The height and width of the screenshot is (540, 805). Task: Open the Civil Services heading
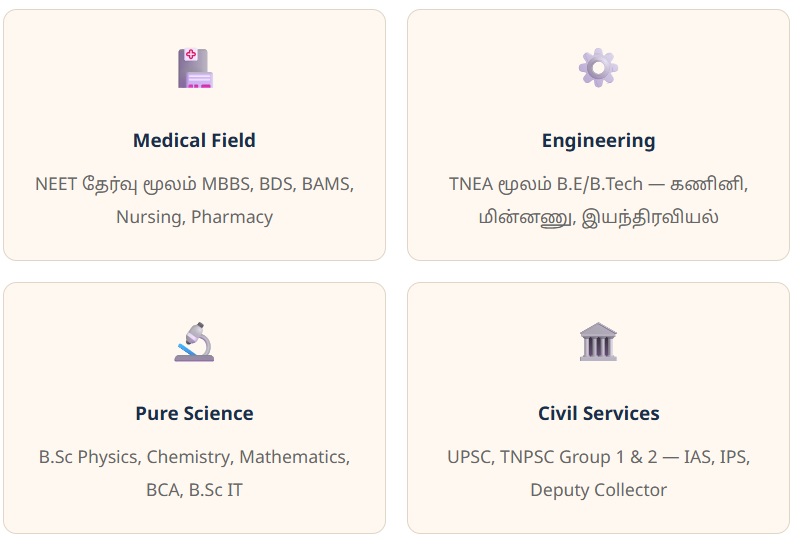click(x=598, y=413)
